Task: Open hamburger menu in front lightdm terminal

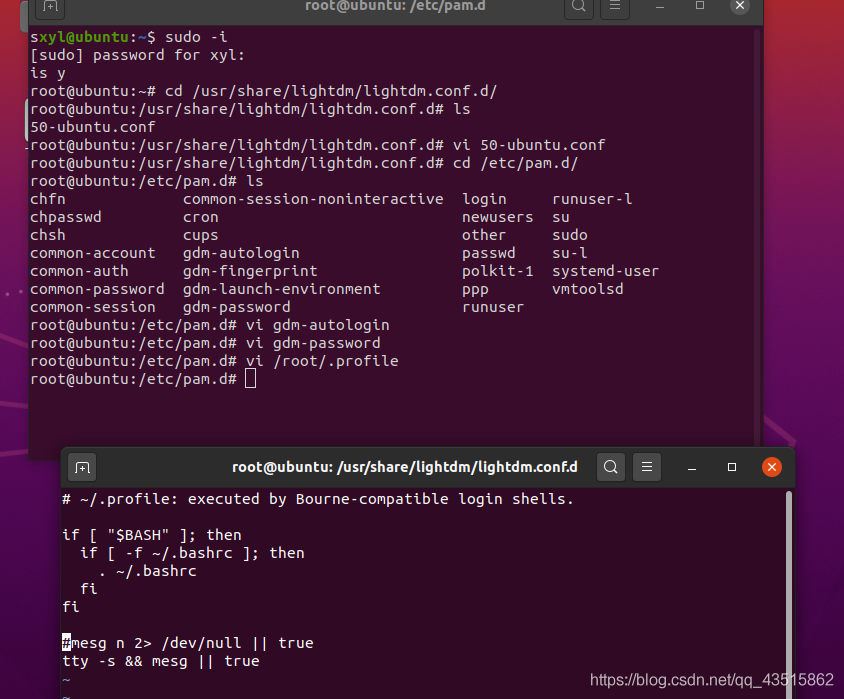Action: (646, 467)
